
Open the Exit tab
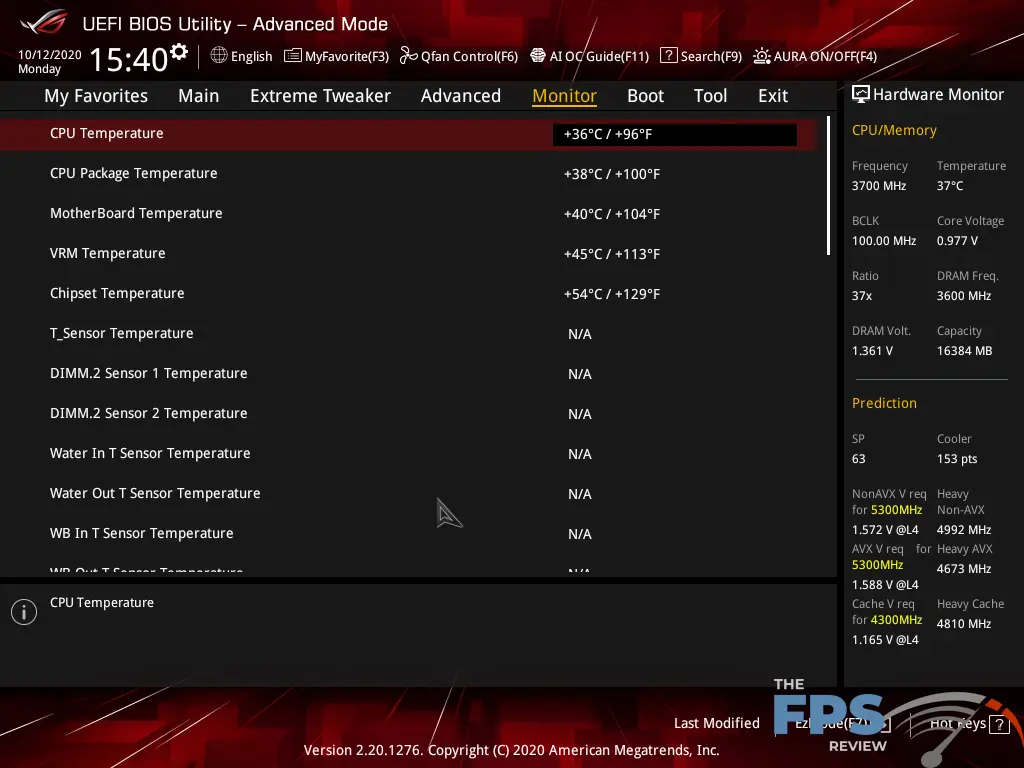pyautogui.click(x=773, y=96)
